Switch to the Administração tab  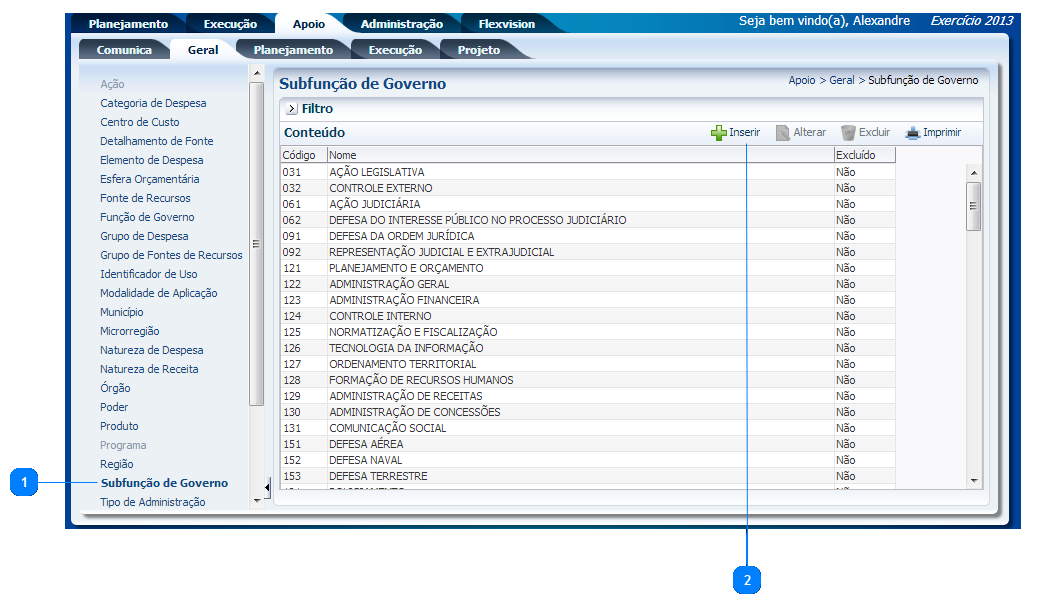coord(401,24)
